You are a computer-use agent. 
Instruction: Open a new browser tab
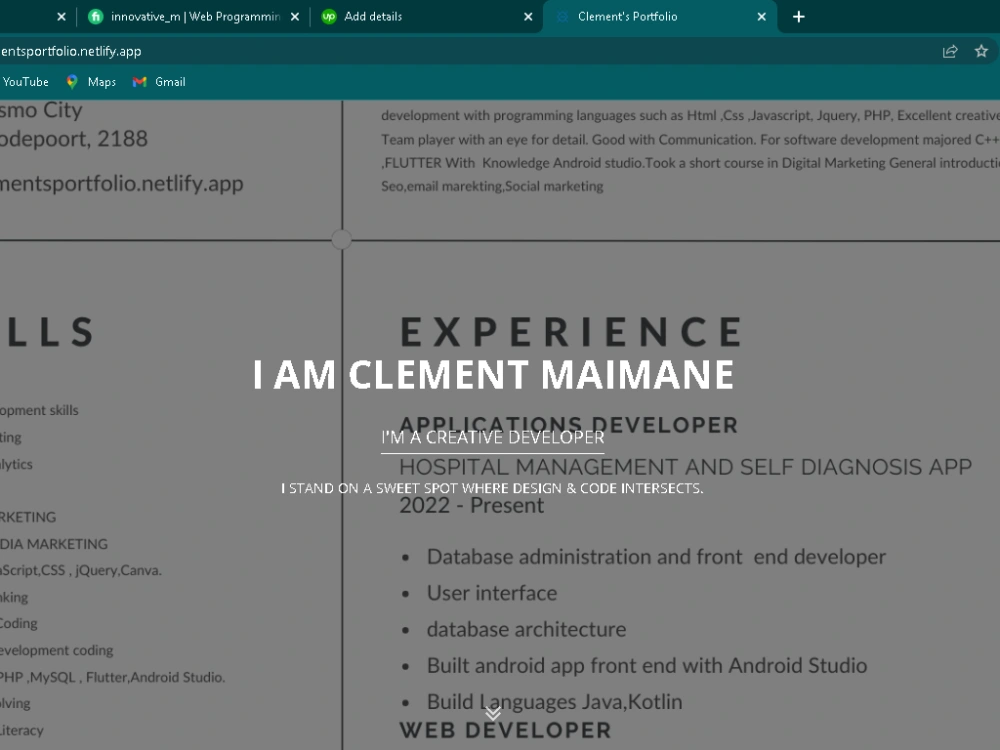798,17
